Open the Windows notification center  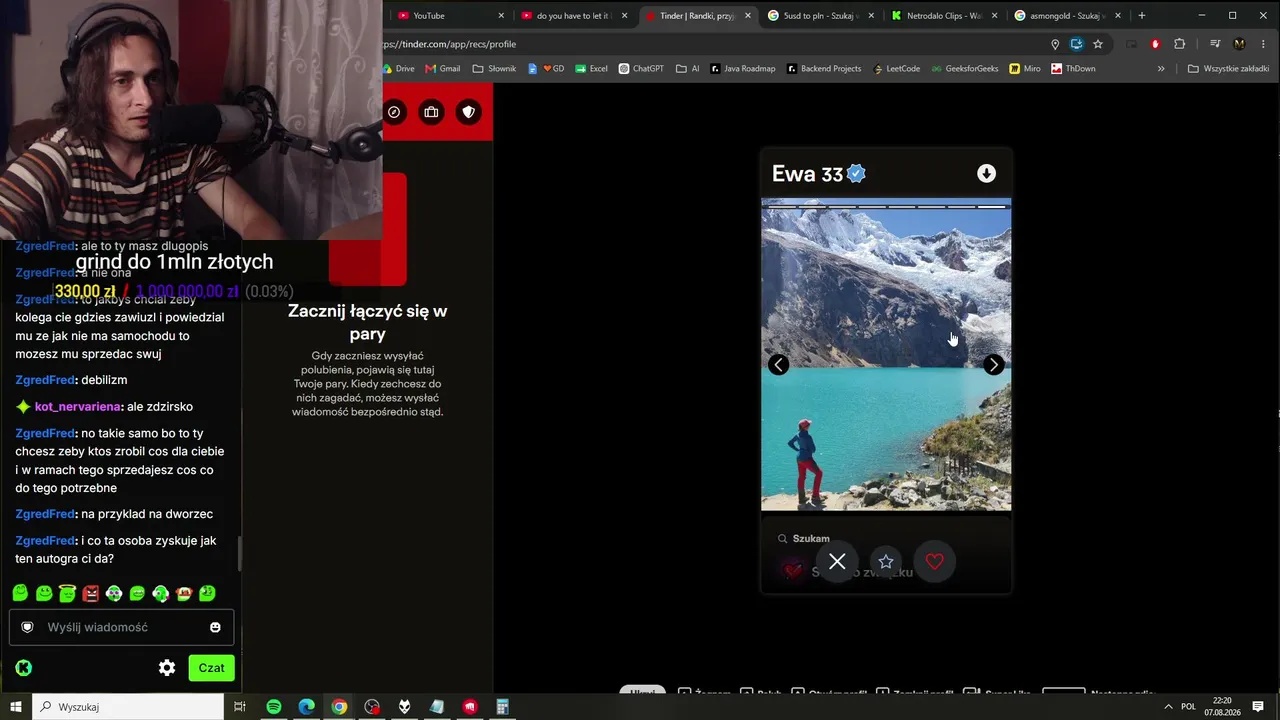[1258, 707]
